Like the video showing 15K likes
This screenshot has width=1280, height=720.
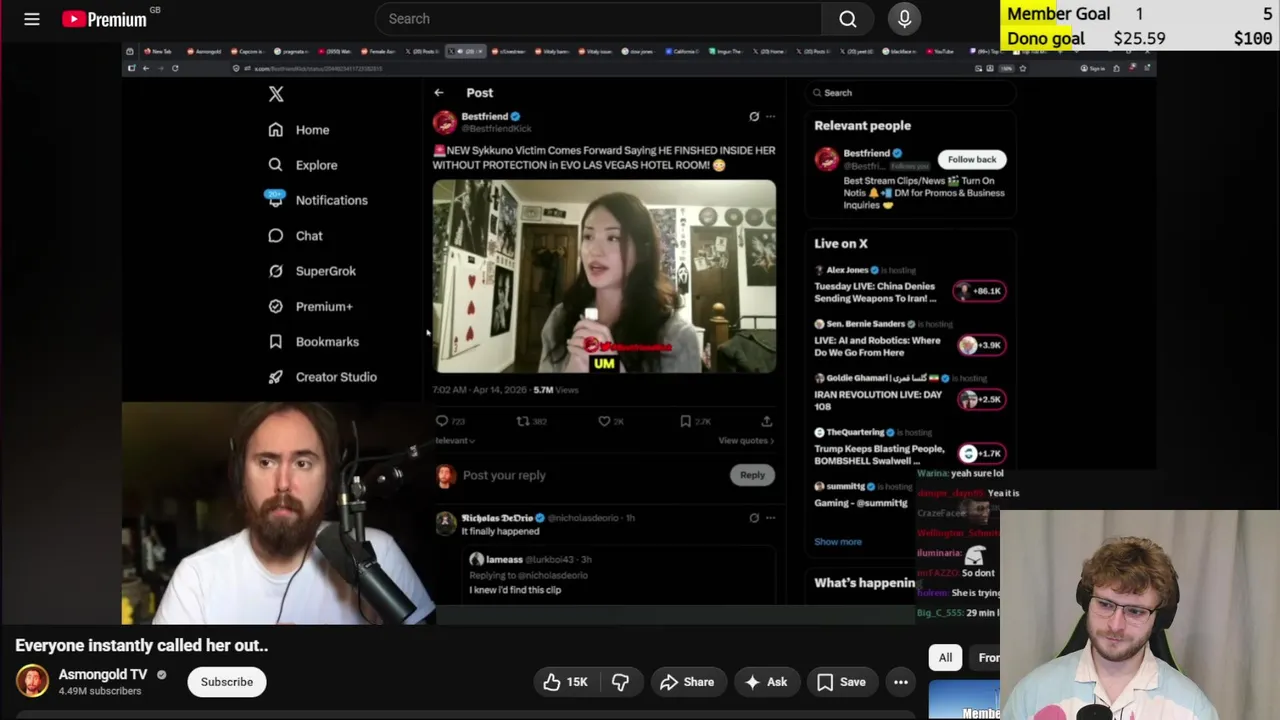[565, 682]
